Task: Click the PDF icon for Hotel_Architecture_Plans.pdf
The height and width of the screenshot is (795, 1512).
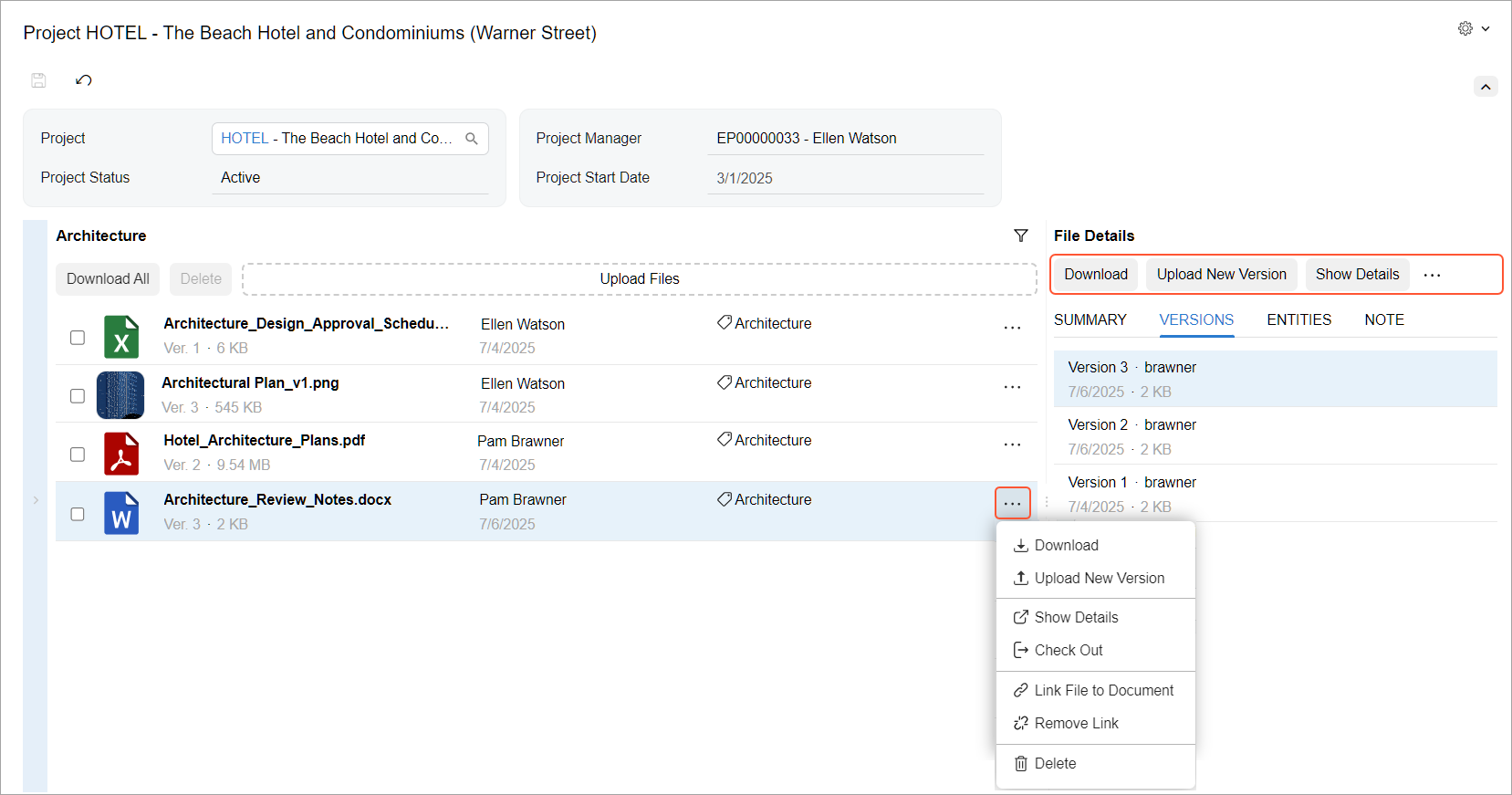Action: pos(121,454)
